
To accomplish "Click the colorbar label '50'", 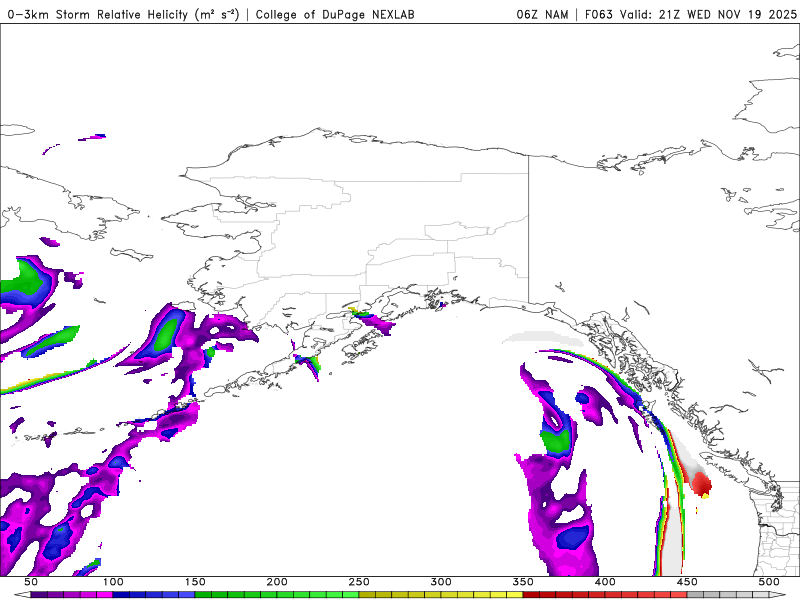I will (x=31, y=582).
